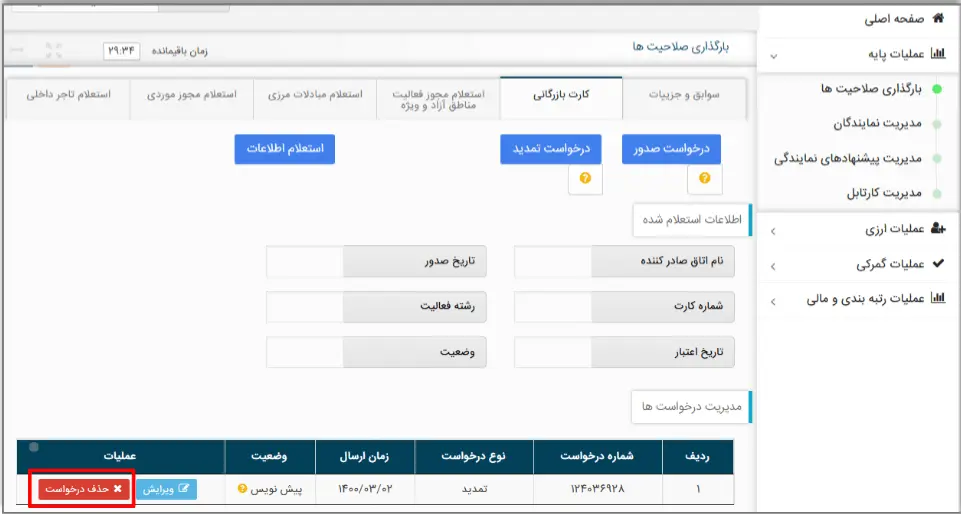Delete request with حذف درخواست button
The width and height of the screenshot is (961, 514).
[84, 489]
